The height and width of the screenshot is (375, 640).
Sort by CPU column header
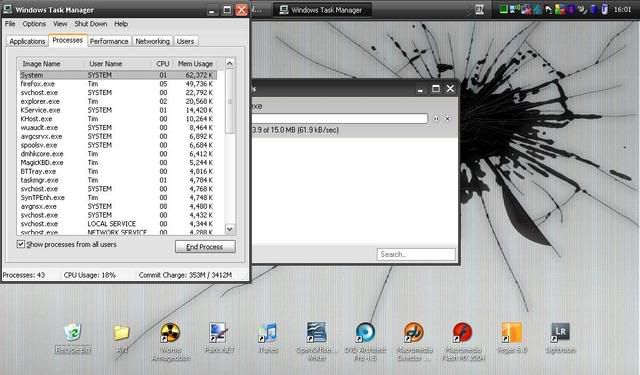[x=162, y=64]
